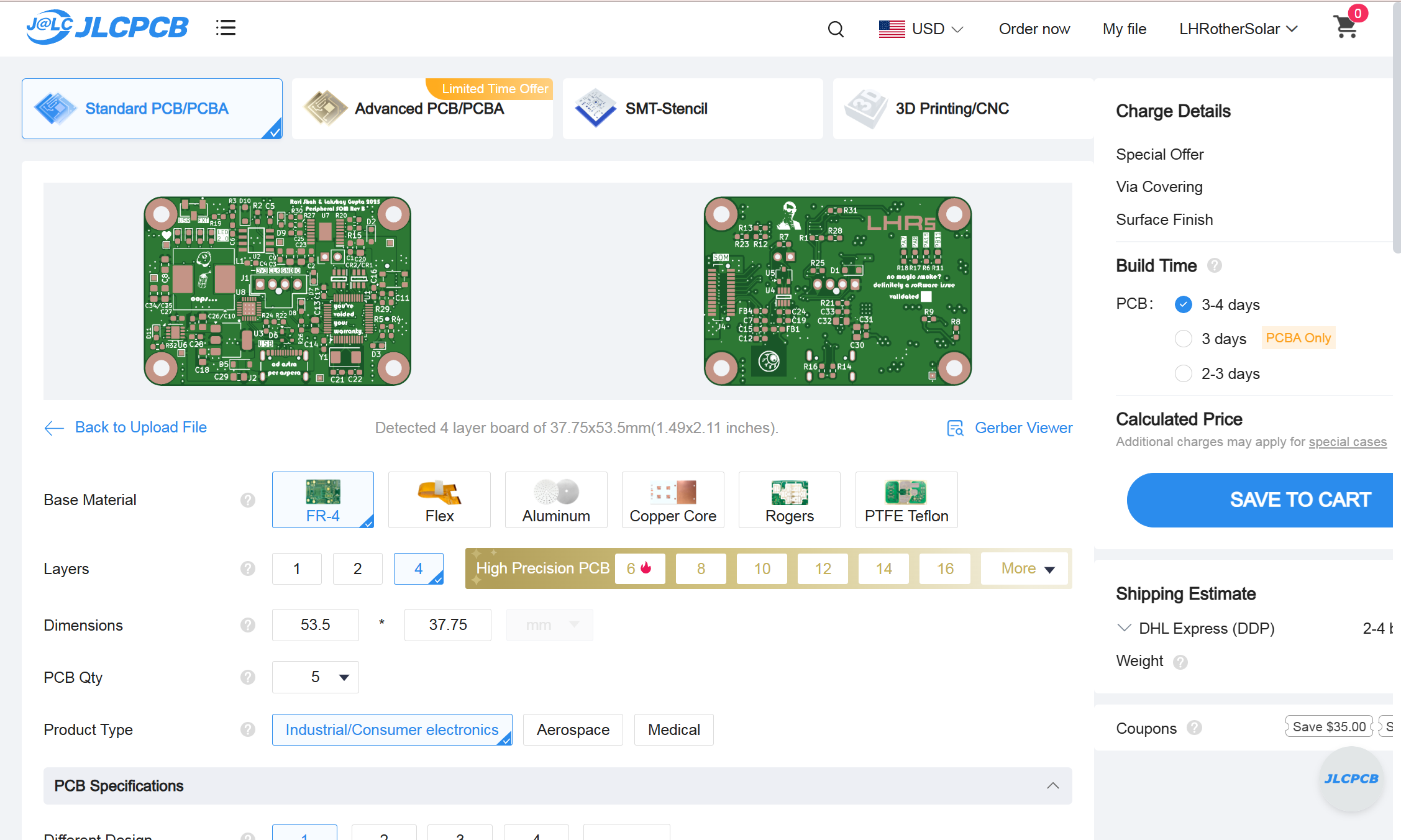Click the JLCPCB logo
The height and width of the screenshot is (840, 1401).
(x=107, y=27)
